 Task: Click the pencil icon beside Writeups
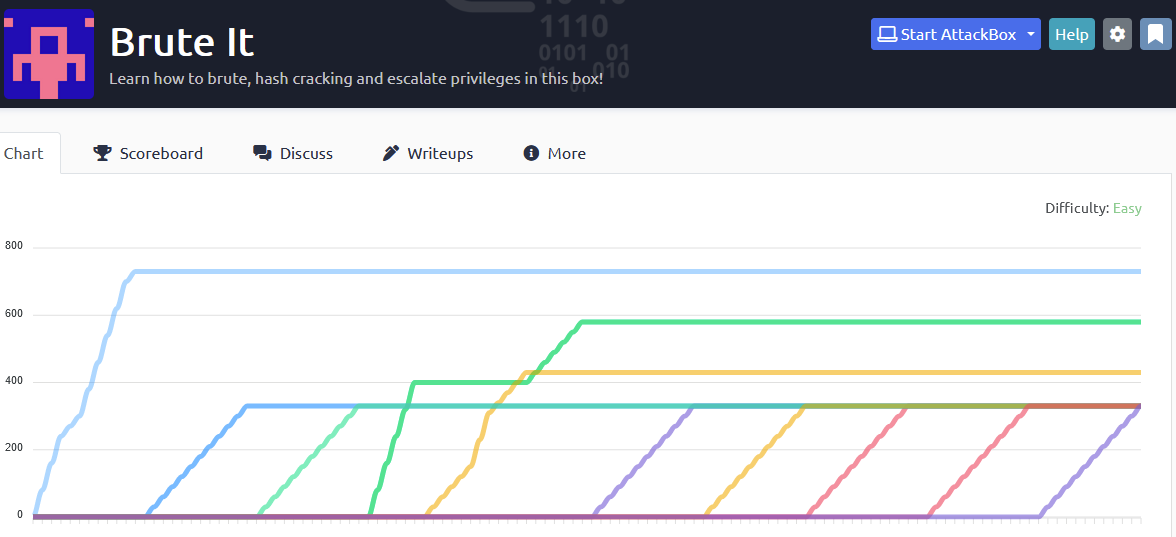pos(391,154)
